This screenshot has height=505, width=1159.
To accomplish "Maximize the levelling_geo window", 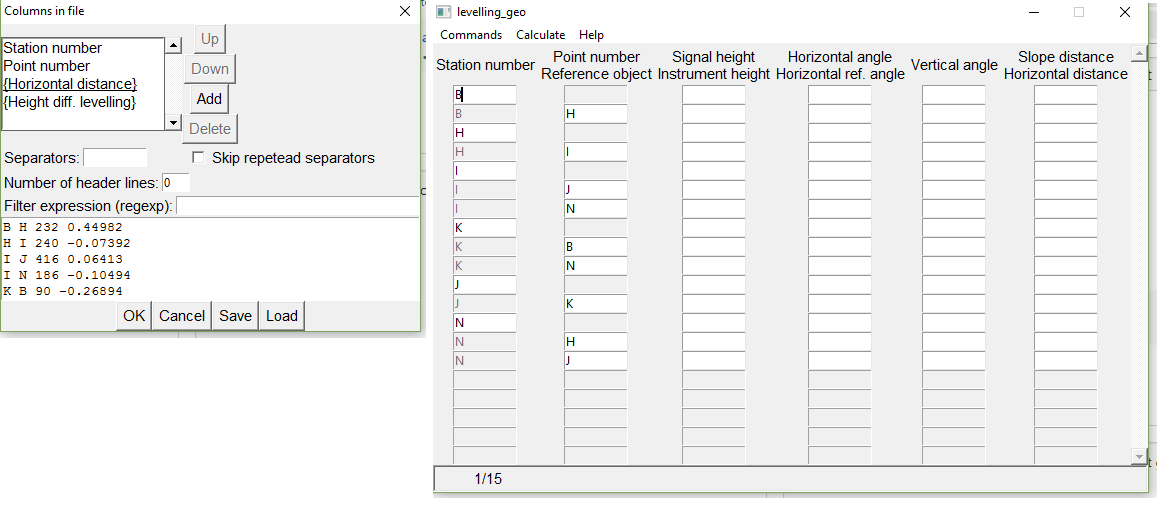I will (x=1079, y=12).
